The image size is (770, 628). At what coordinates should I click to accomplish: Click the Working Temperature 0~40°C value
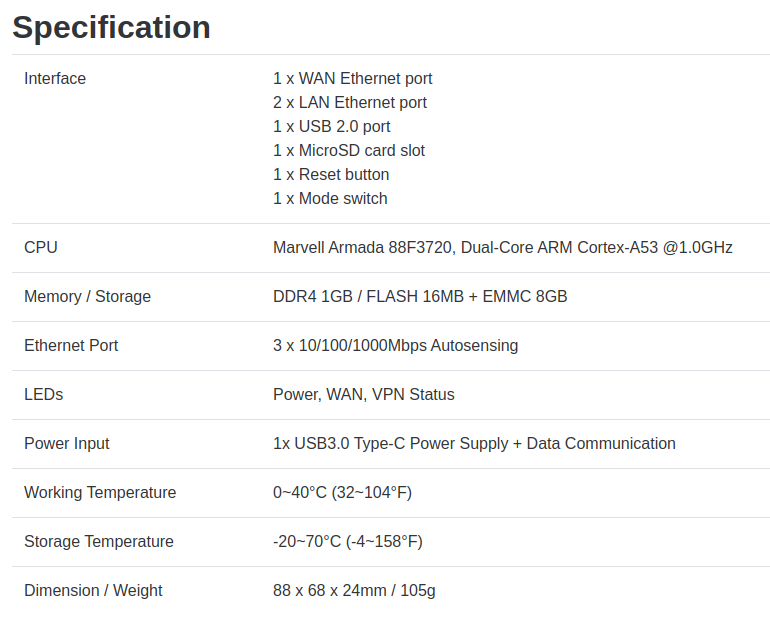pyautogui.click(x=342, y=492)
